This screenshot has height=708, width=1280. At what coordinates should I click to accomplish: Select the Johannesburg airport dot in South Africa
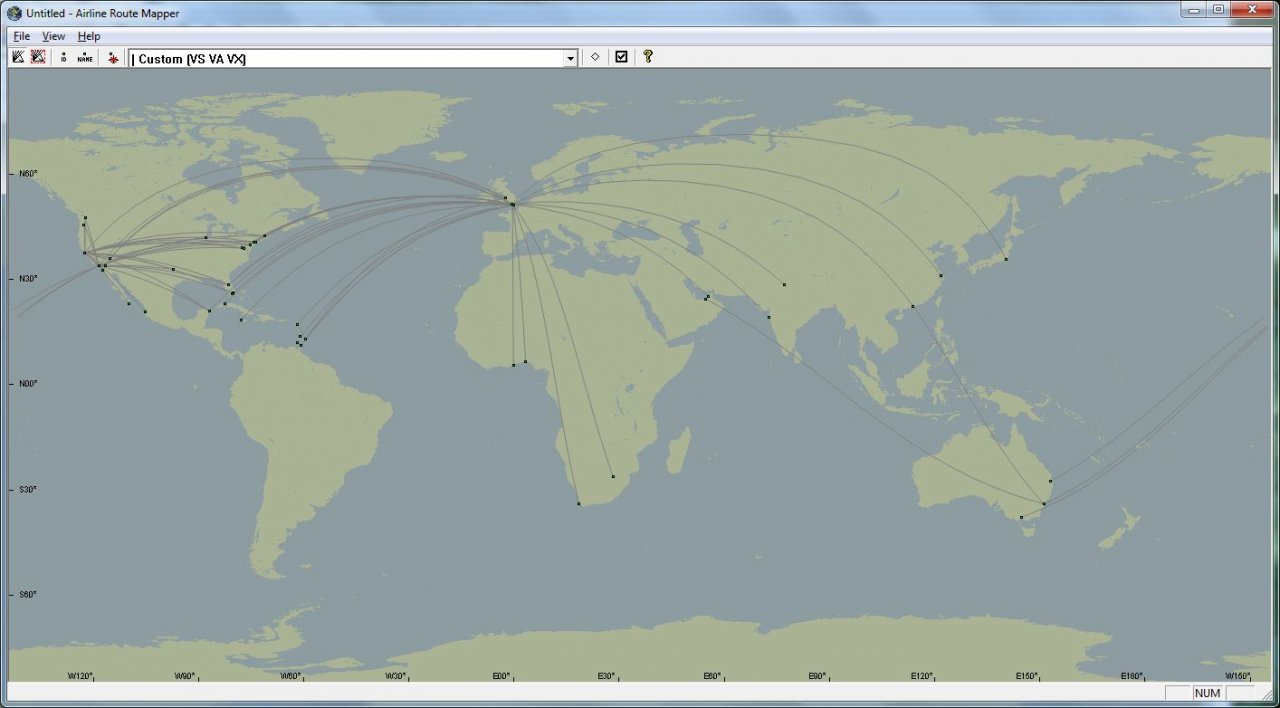coord(613,476)
